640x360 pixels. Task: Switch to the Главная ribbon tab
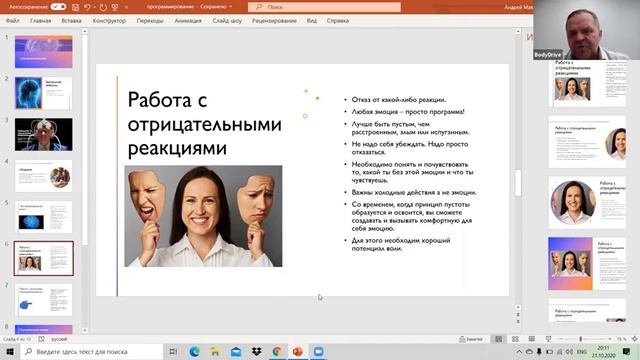pyautogui.click(x=40, y=20)
